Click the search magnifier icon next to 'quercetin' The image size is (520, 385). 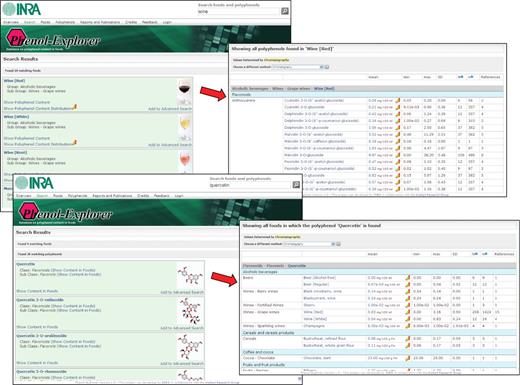click(x=296, y=185)
